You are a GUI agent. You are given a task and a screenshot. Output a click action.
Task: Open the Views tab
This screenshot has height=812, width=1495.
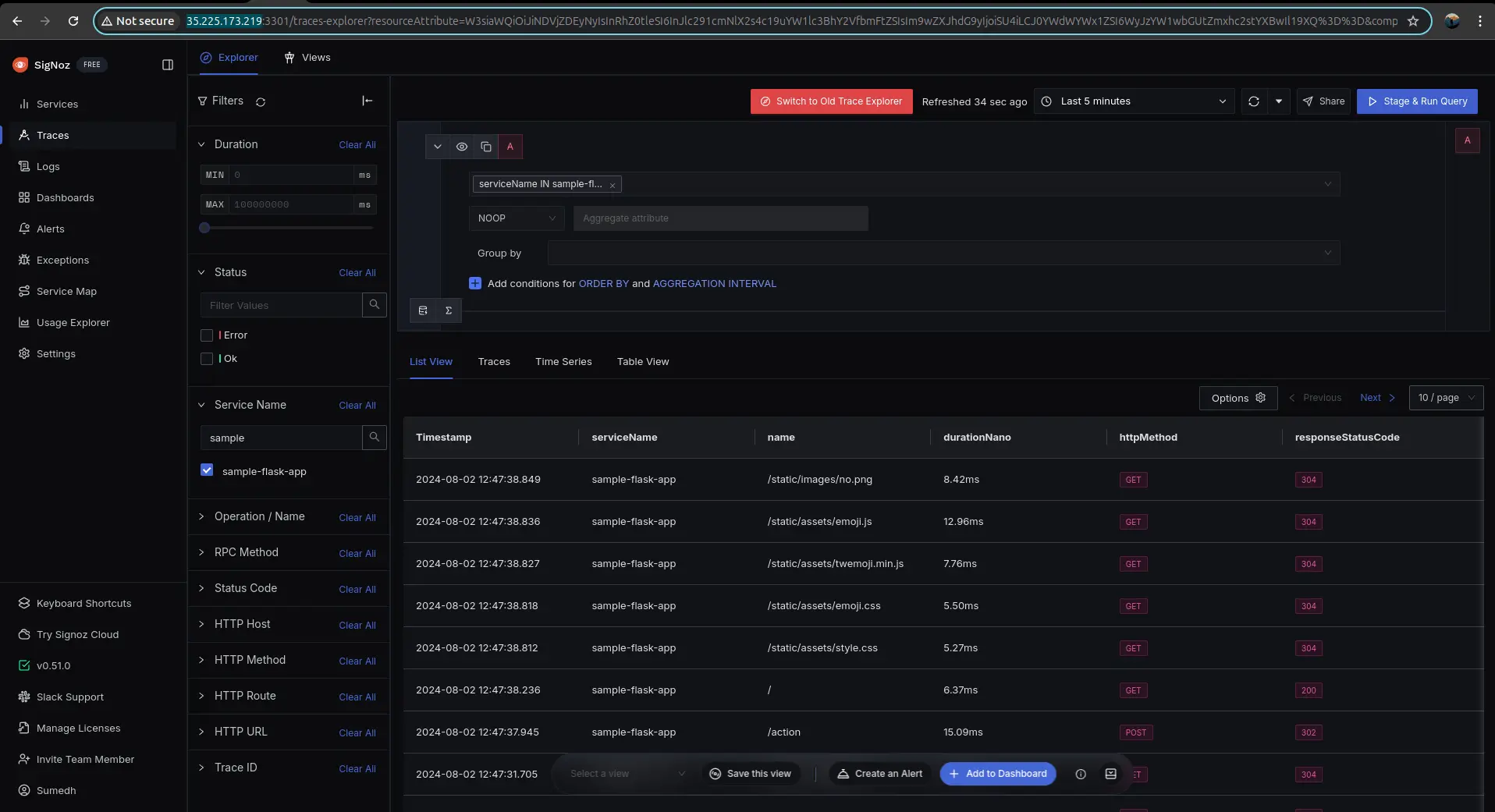point(307,58)
